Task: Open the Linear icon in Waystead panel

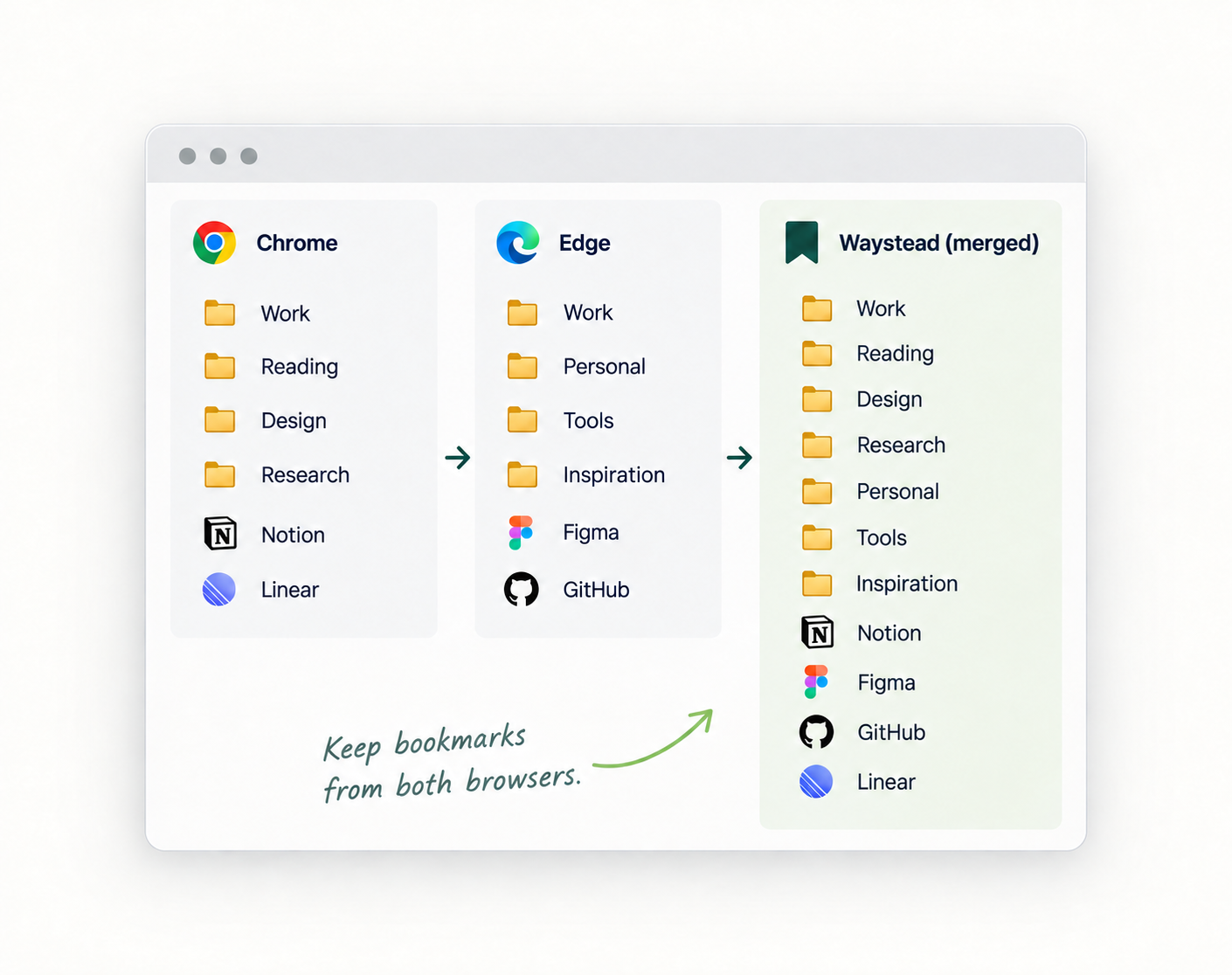Action: click(x=816, y=782)
